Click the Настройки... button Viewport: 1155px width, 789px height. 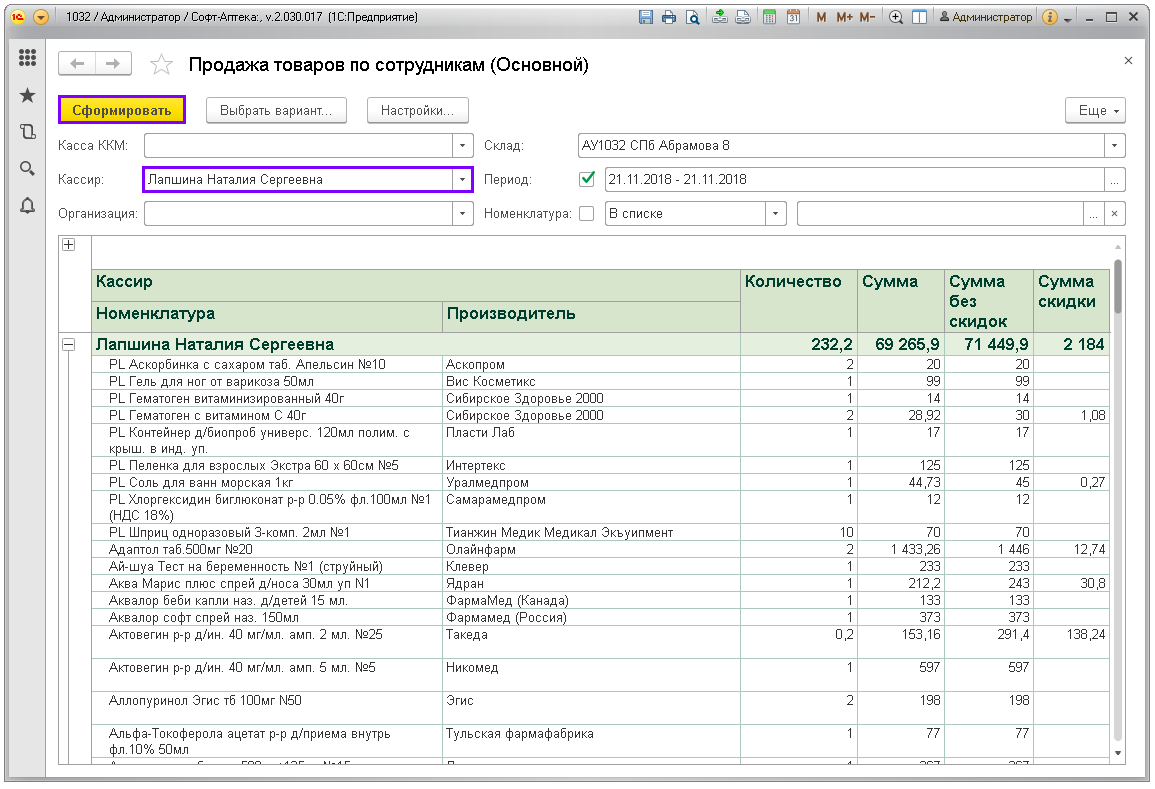click(418, 110)
